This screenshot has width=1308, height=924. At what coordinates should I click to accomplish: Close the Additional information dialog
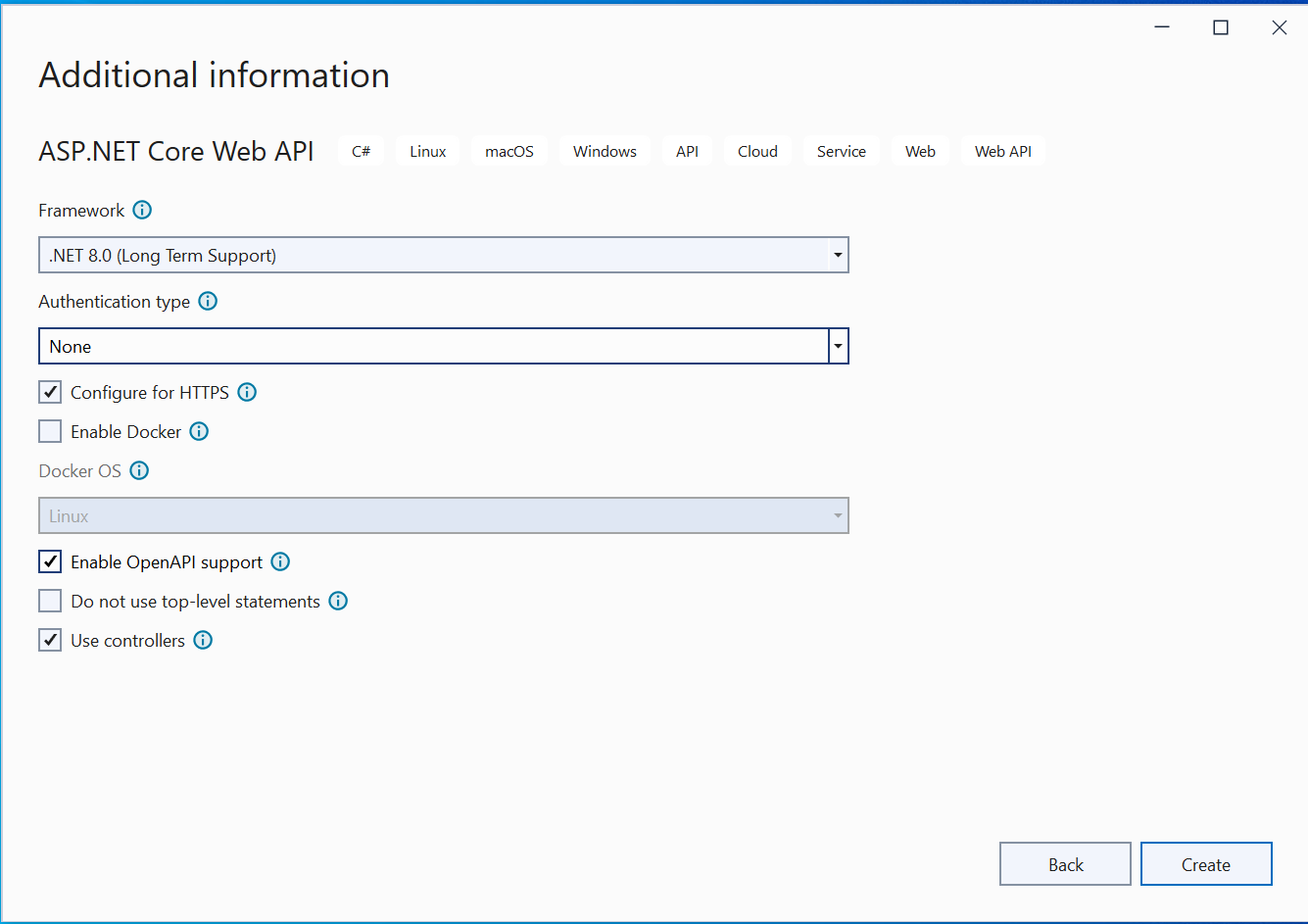click(x=1280, y=27)
